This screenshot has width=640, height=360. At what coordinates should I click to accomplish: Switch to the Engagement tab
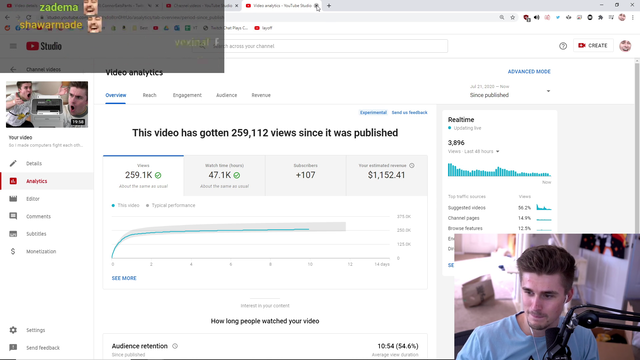coord(187,95)
